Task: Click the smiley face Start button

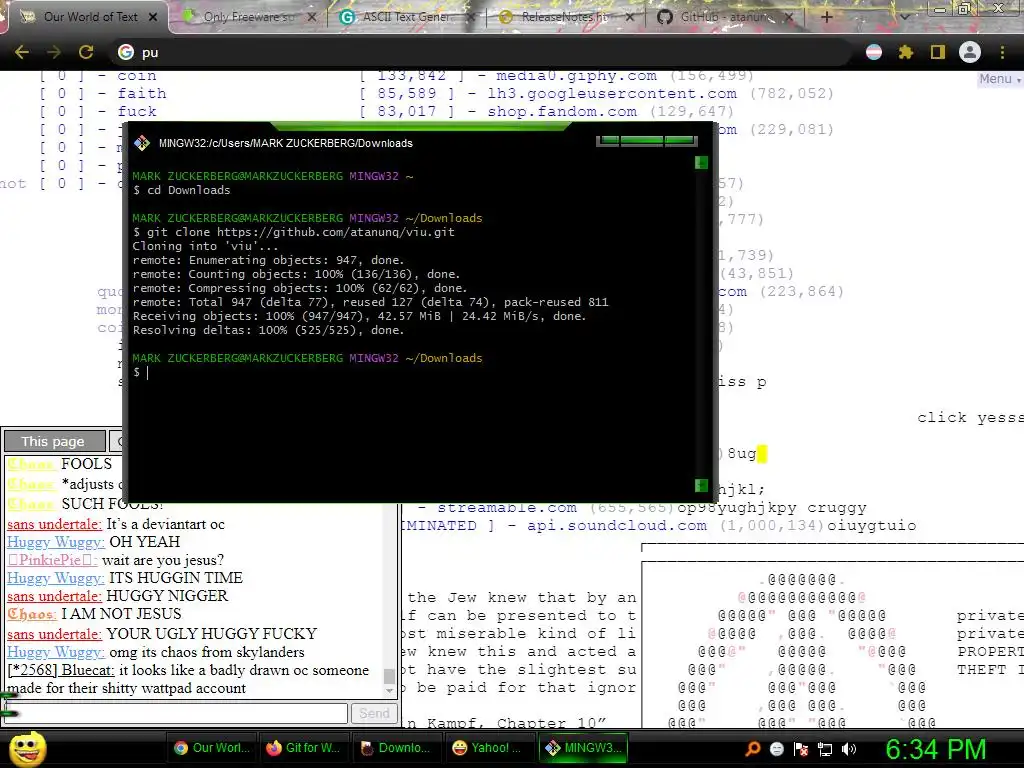Action: point(27,748)
